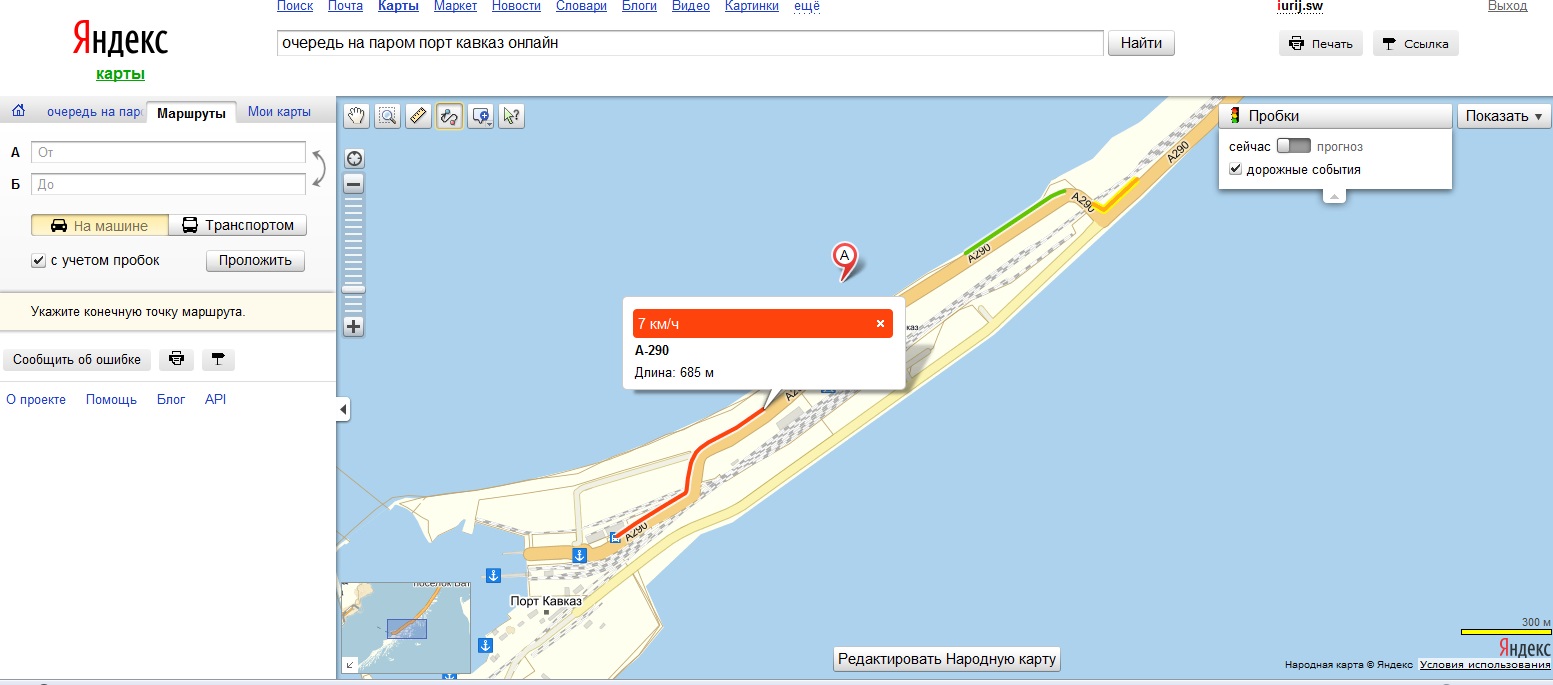
Task: Expand the ещё menu
Action: 806,6
